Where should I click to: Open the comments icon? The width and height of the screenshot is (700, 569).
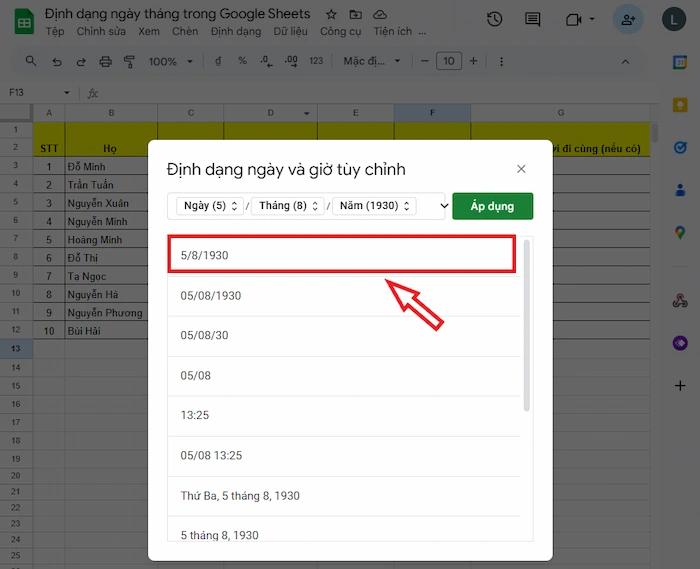click(533, 20)
